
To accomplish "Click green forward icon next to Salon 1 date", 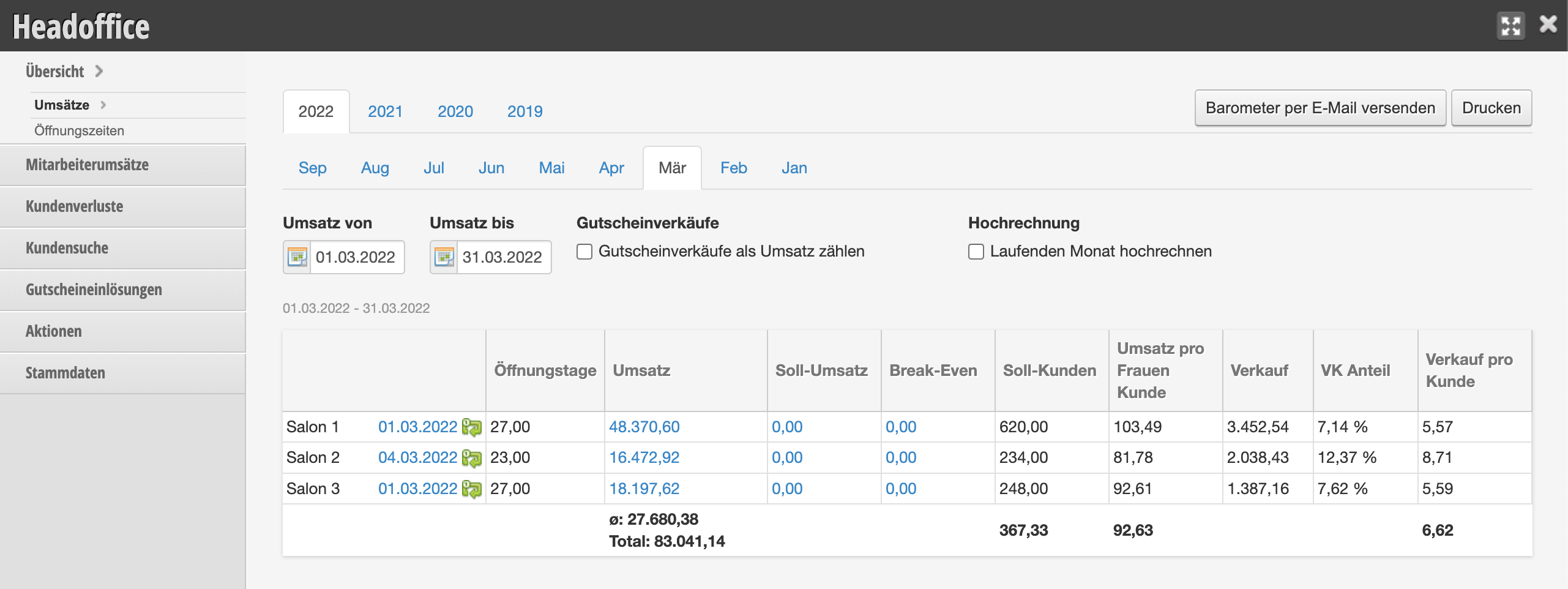I will point(471,426).
